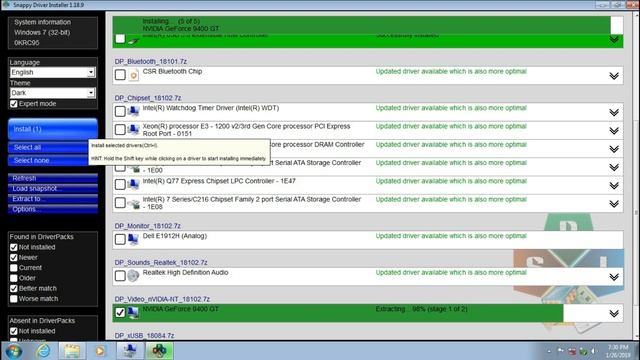Click the DP_Monitor_18102.7z pack heading

pos(148,226)
